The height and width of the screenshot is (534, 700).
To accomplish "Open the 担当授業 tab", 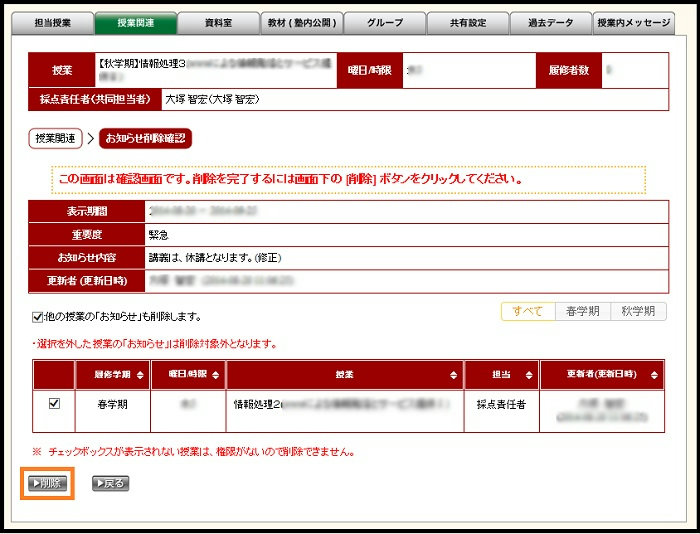I will click(x=52, y=22).
